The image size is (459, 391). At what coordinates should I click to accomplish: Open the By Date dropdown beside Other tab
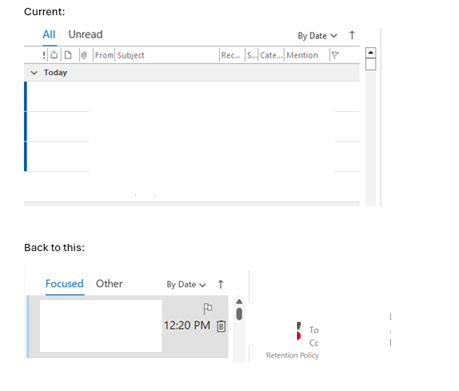(186, 285)
